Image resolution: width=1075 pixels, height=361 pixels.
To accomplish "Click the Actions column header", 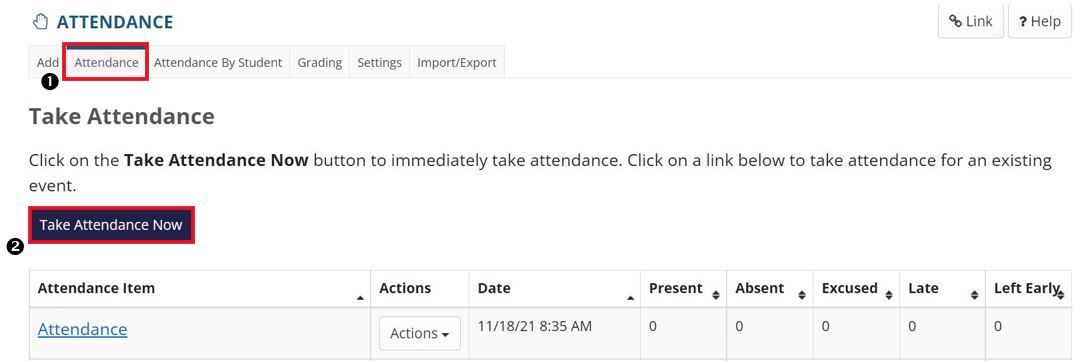I will pos(405,288).
